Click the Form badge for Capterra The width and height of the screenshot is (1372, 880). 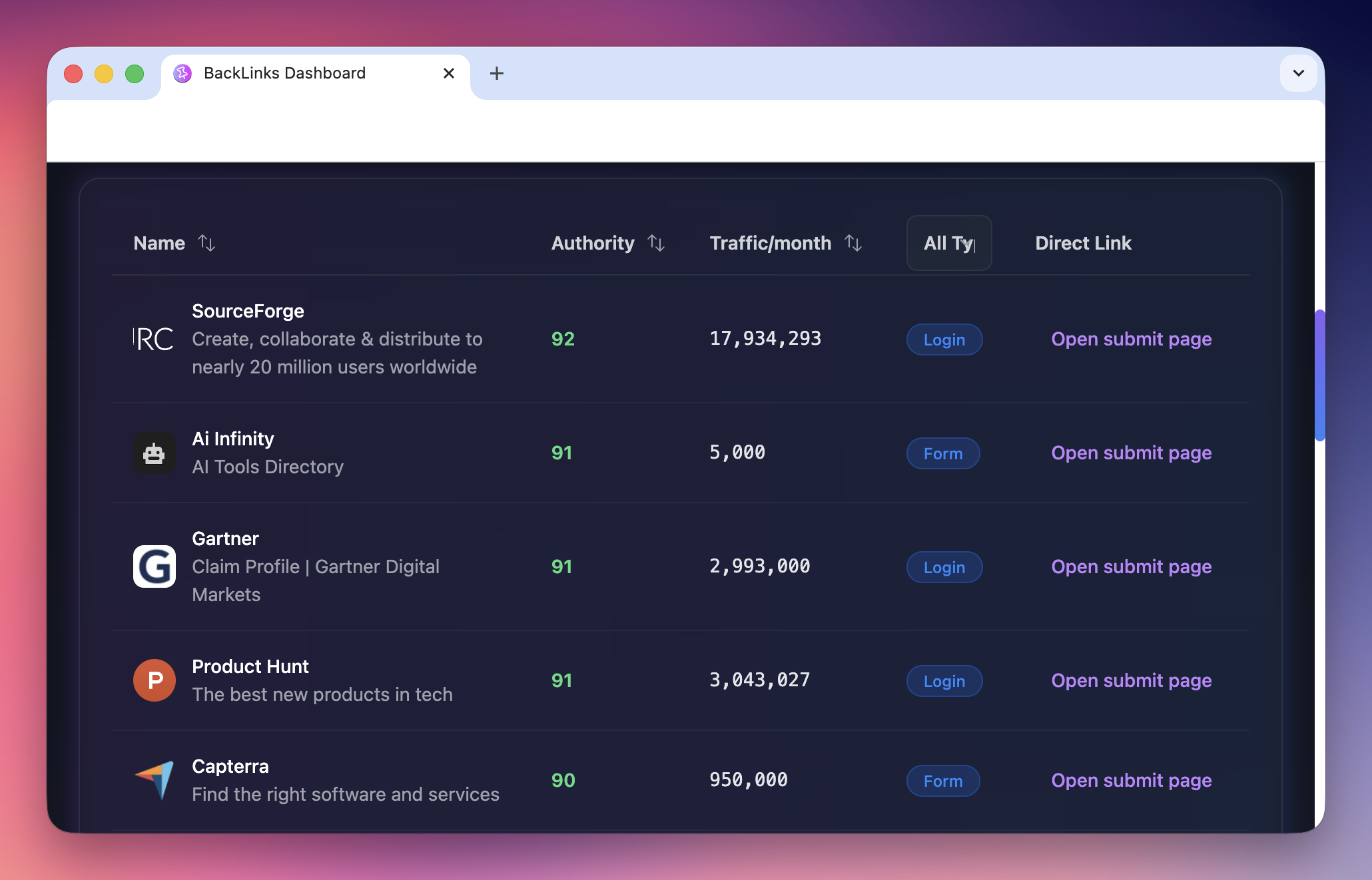(942, 781)
